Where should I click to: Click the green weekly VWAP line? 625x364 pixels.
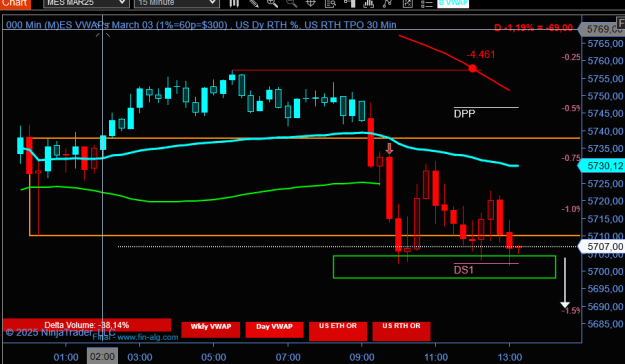click(x=199, y=201)
